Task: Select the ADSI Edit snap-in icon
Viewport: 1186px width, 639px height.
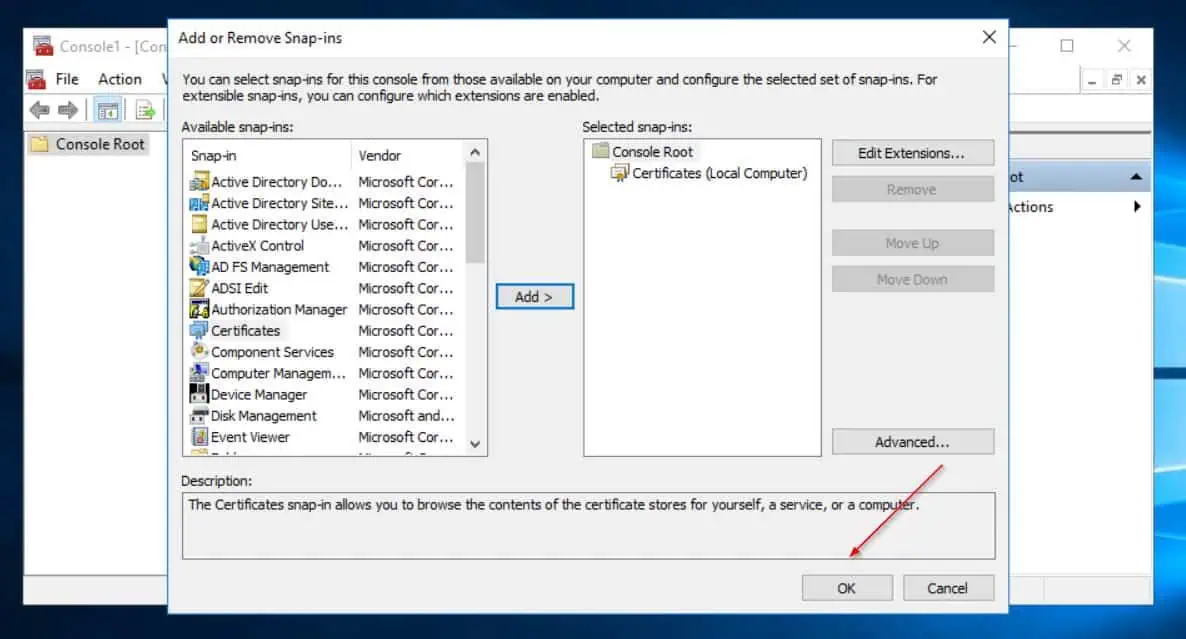Action: [x=199, y=287]
